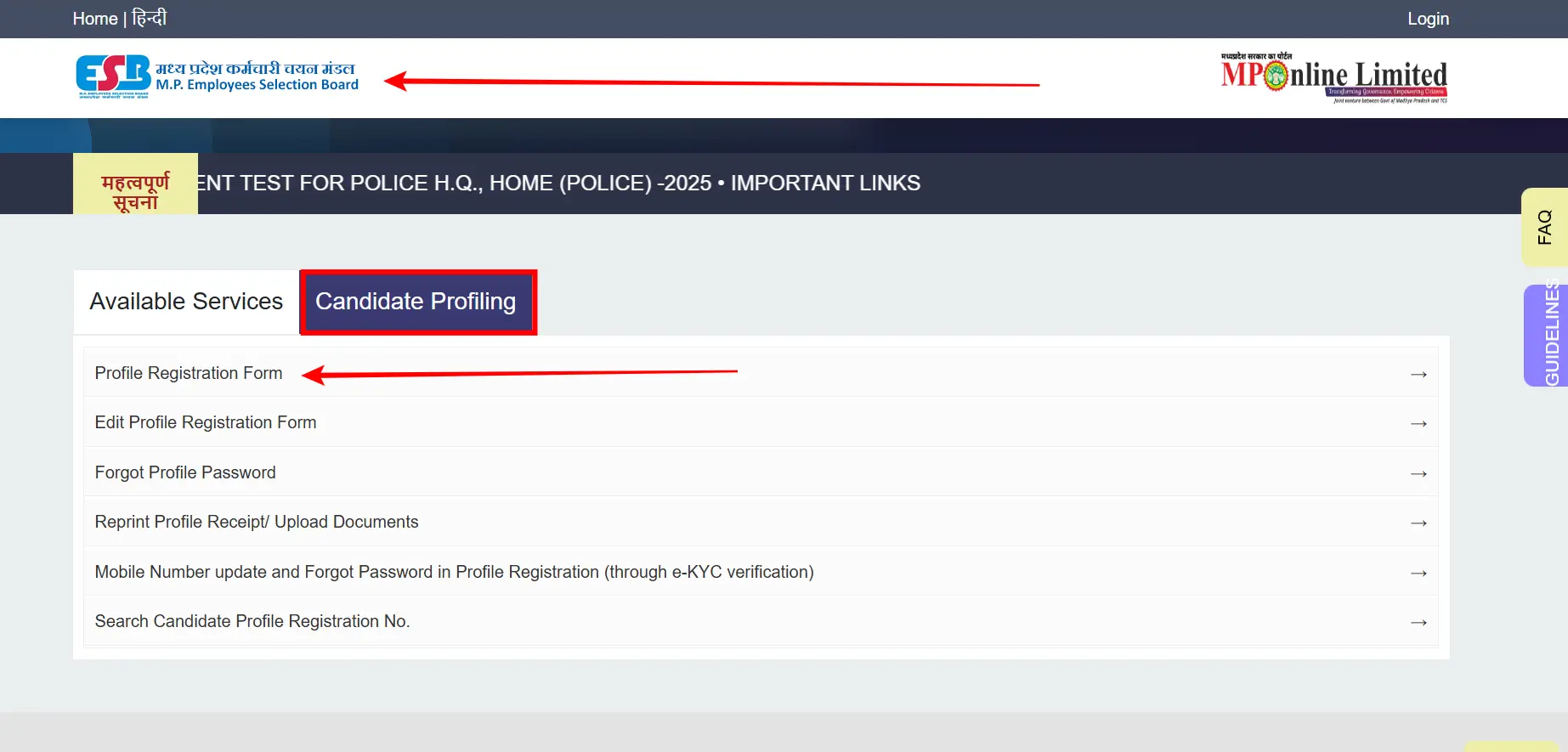The height and width of the screenshot is (752, 1568).
Task: Click arrow icon beside Forgot Profile Password
Action: click(x=1418, y=473)
